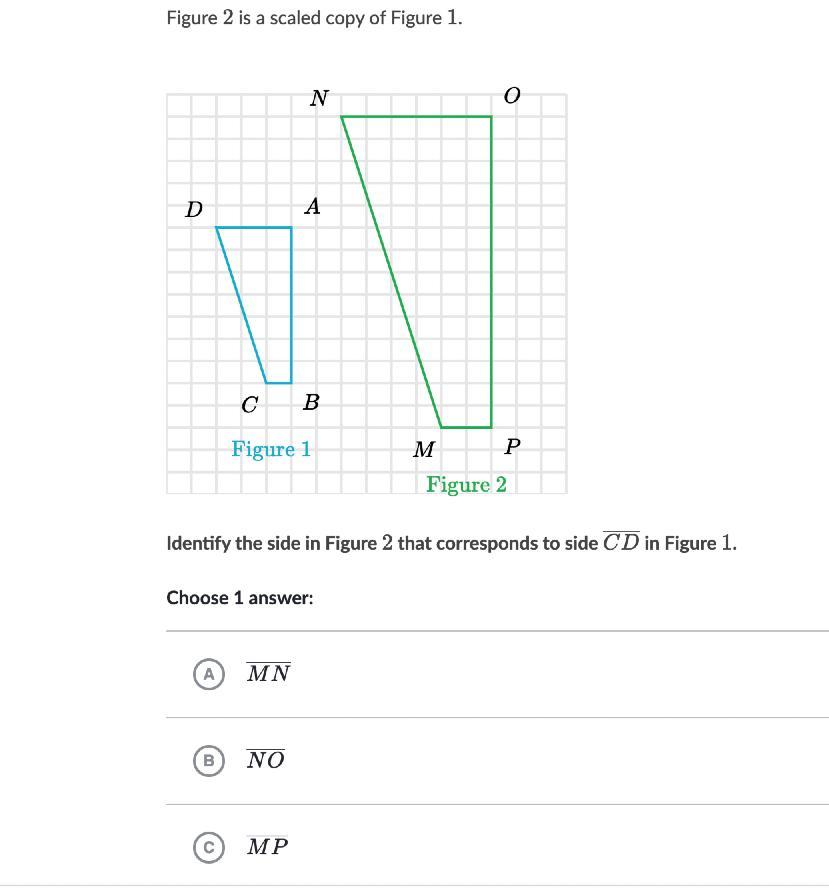Click the NO answer text

click(266, 760)
